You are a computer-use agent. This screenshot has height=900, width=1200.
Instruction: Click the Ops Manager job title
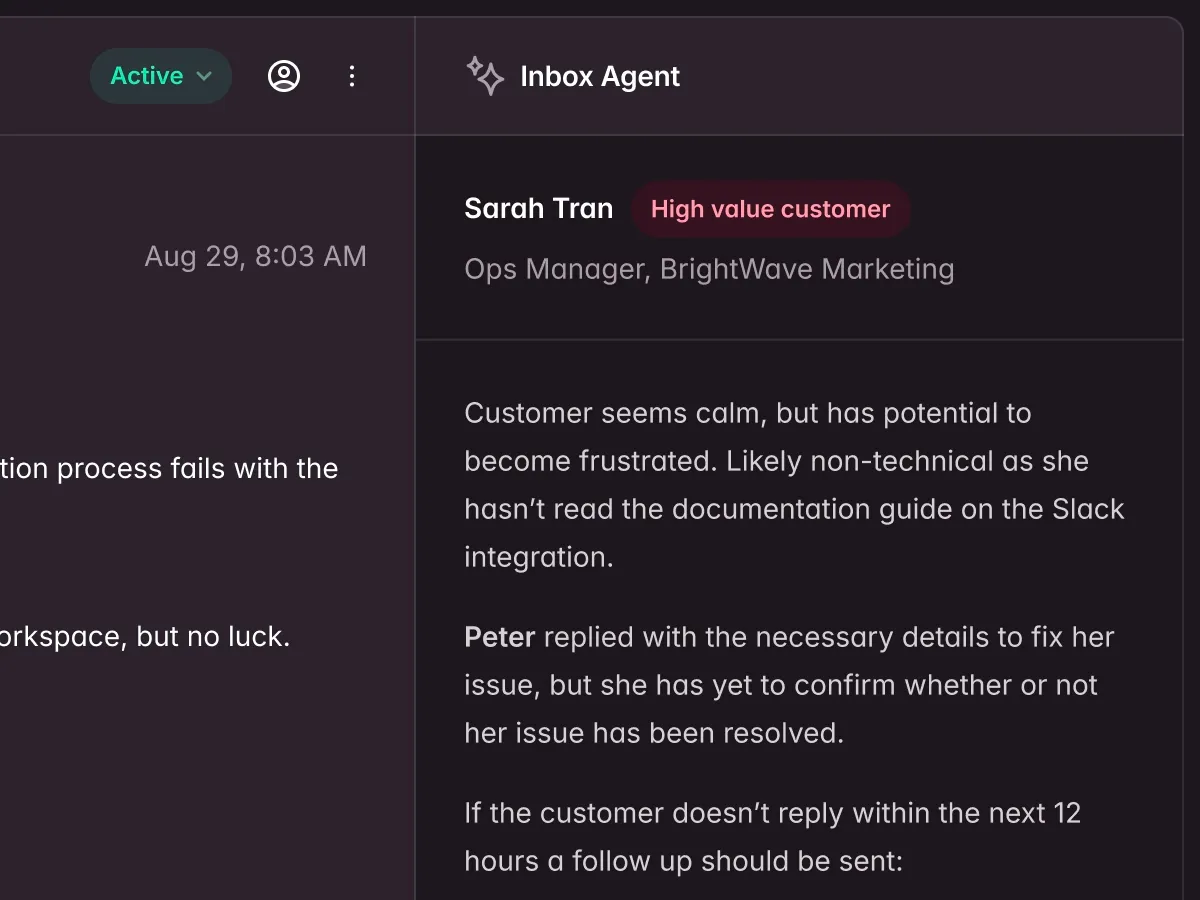tap(554, 269)
